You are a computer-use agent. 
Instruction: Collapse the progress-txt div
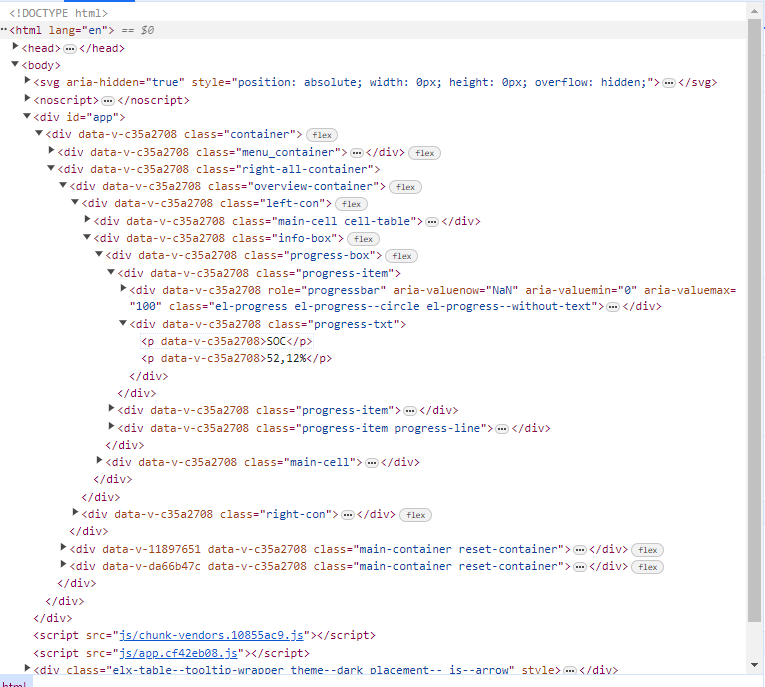pos(123,323)
